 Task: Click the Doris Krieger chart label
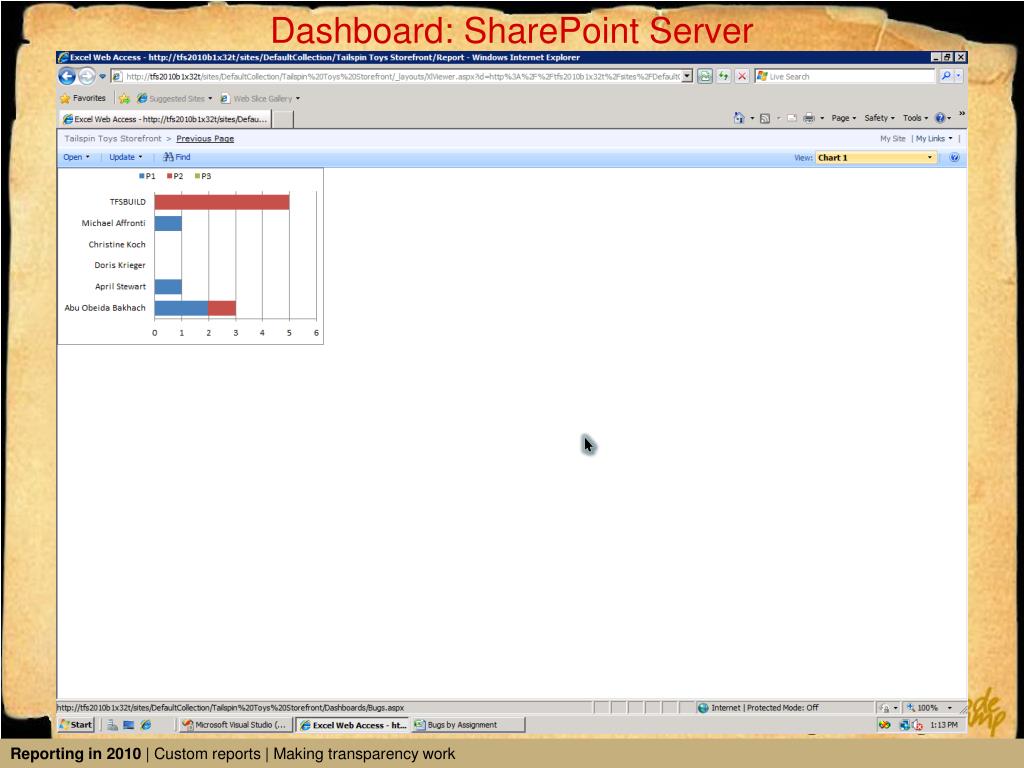click(x=120, y=265)
